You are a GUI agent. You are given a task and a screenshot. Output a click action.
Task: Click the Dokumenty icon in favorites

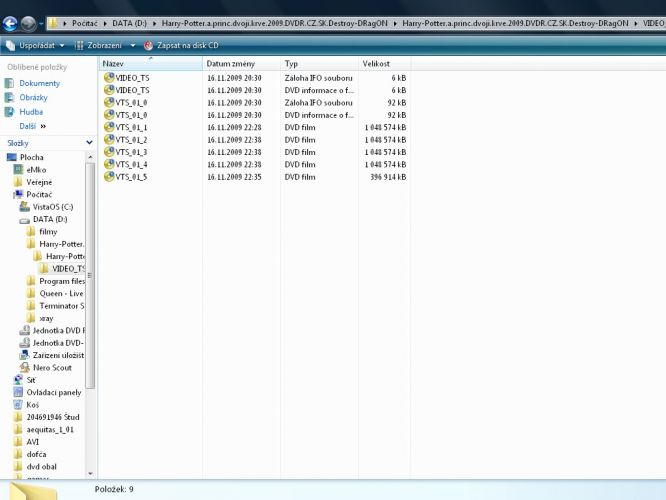(9, 83)
